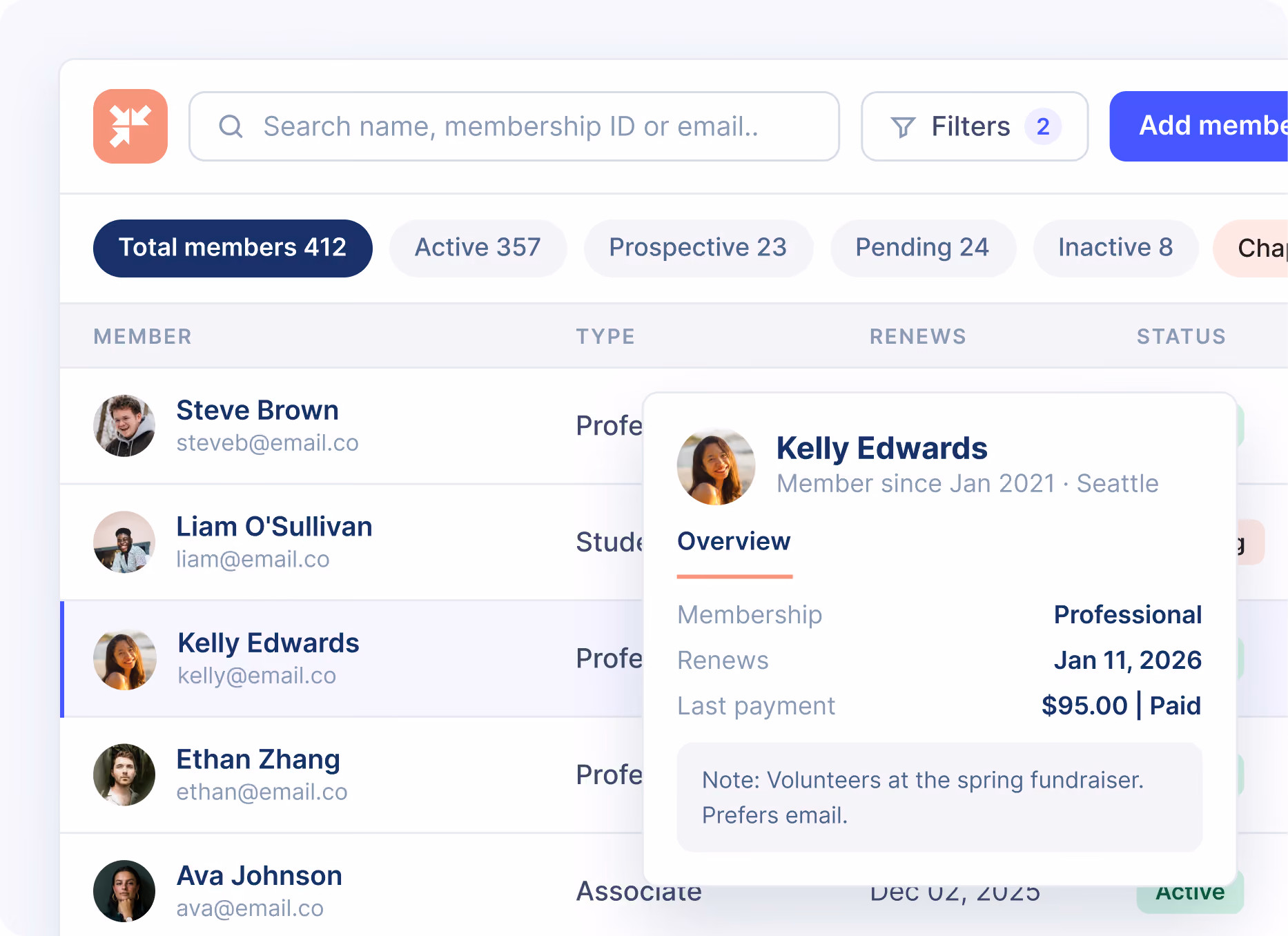Switch to Overview tab in popup
The image size is (1288, 936).
[734, 542]
